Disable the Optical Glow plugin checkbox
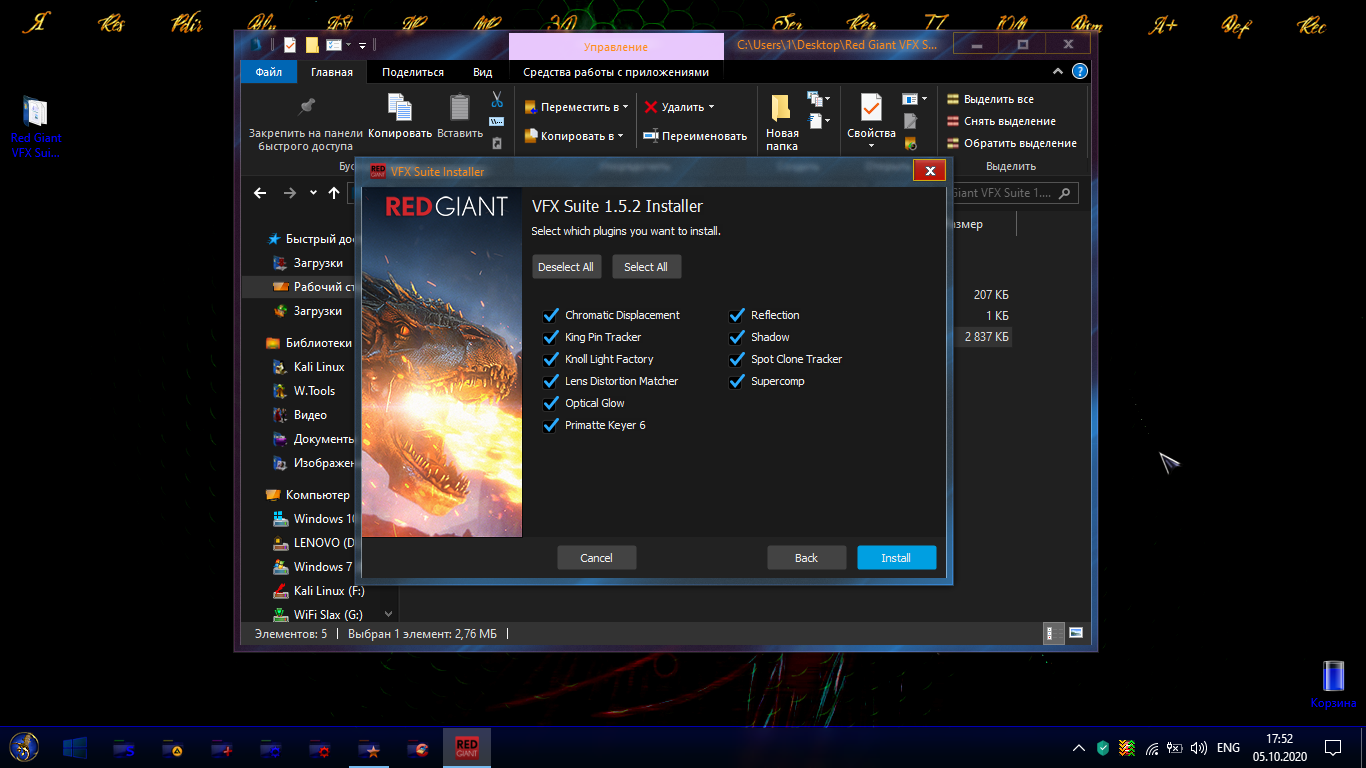Viewport: 1366px width, 768px height. (x=550, y=403)
